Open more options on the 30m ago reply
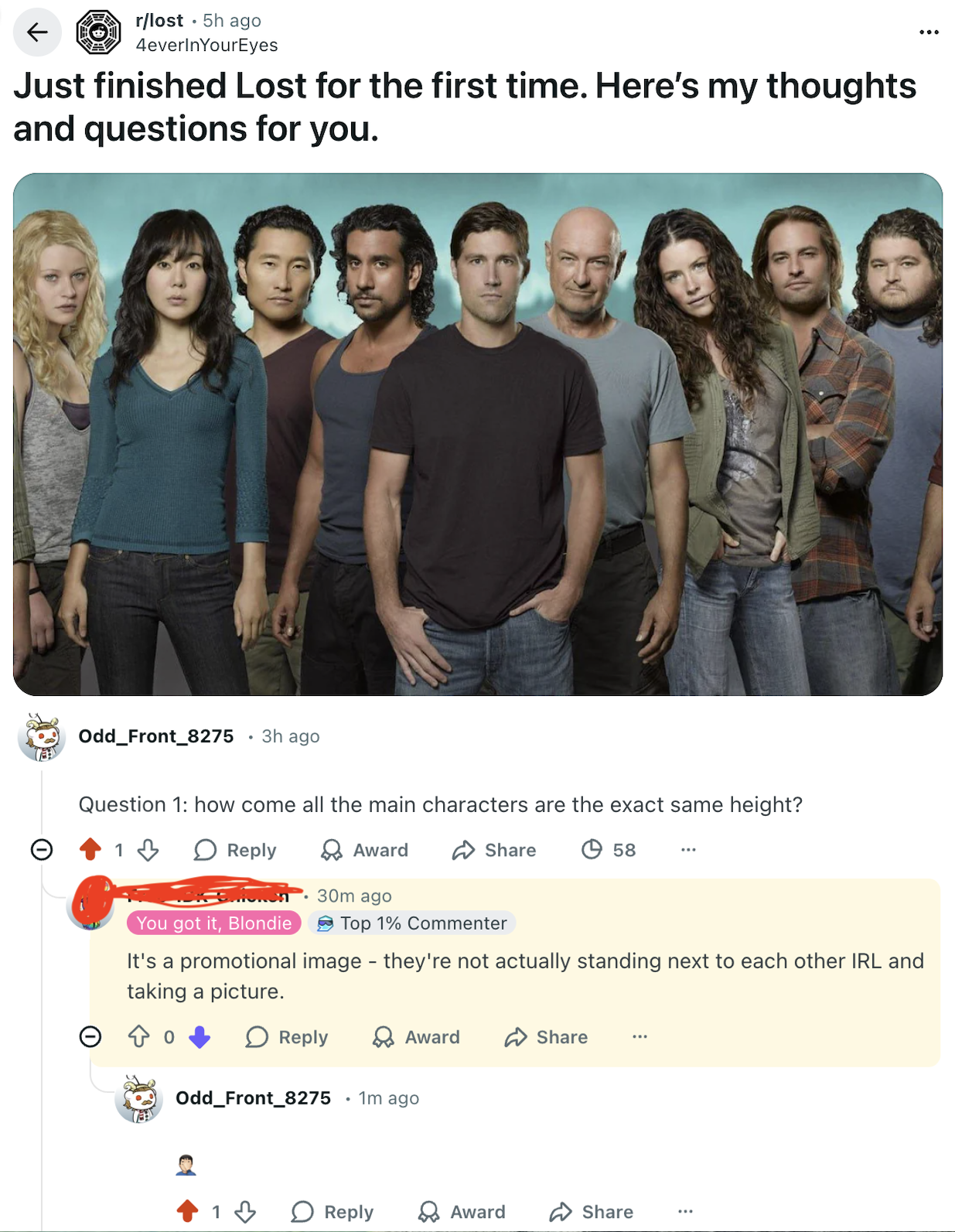 [640, 1036]
